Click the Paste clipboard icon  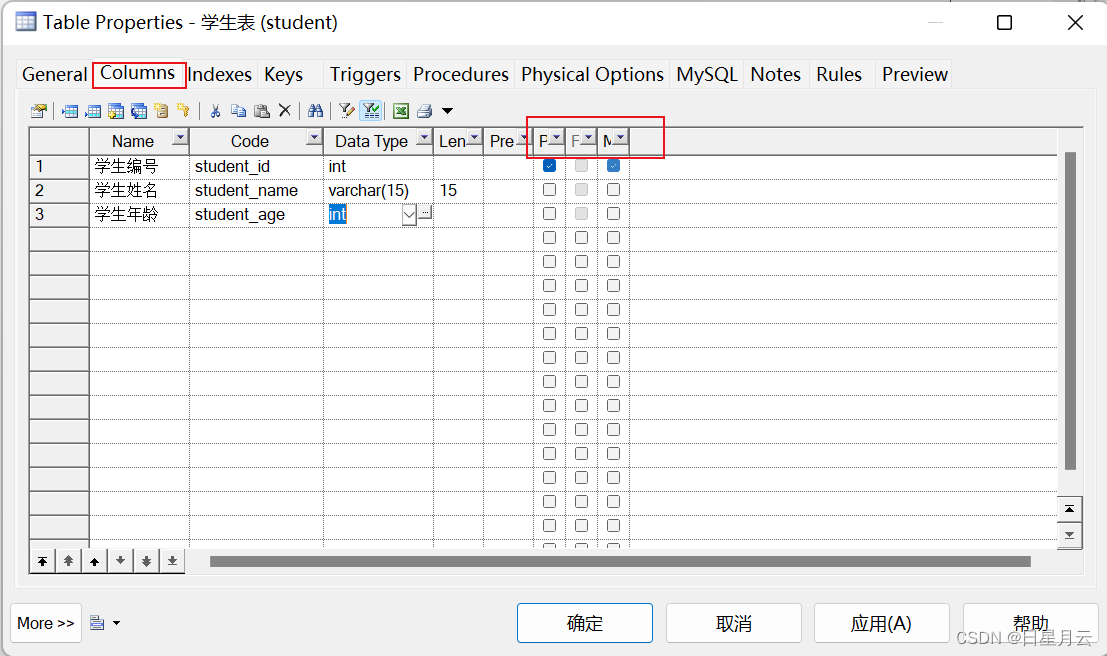click(x=262, y=111)
